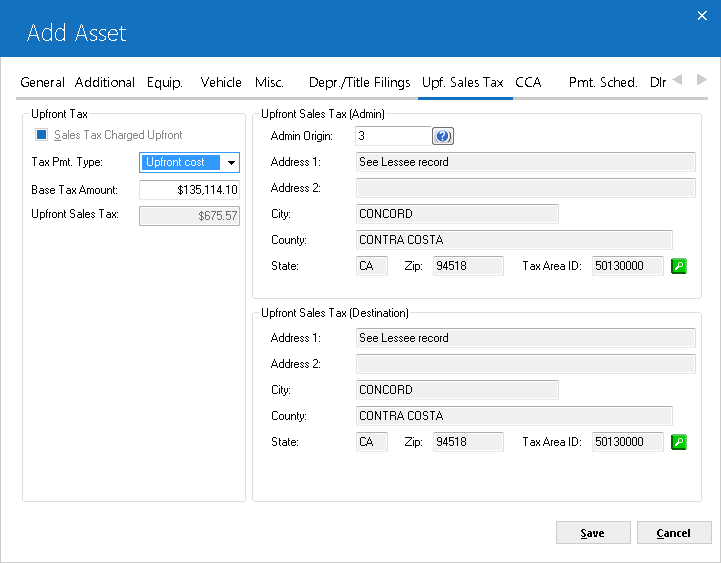Click Admin Address 2 empty field

click(x=525, y=188)
